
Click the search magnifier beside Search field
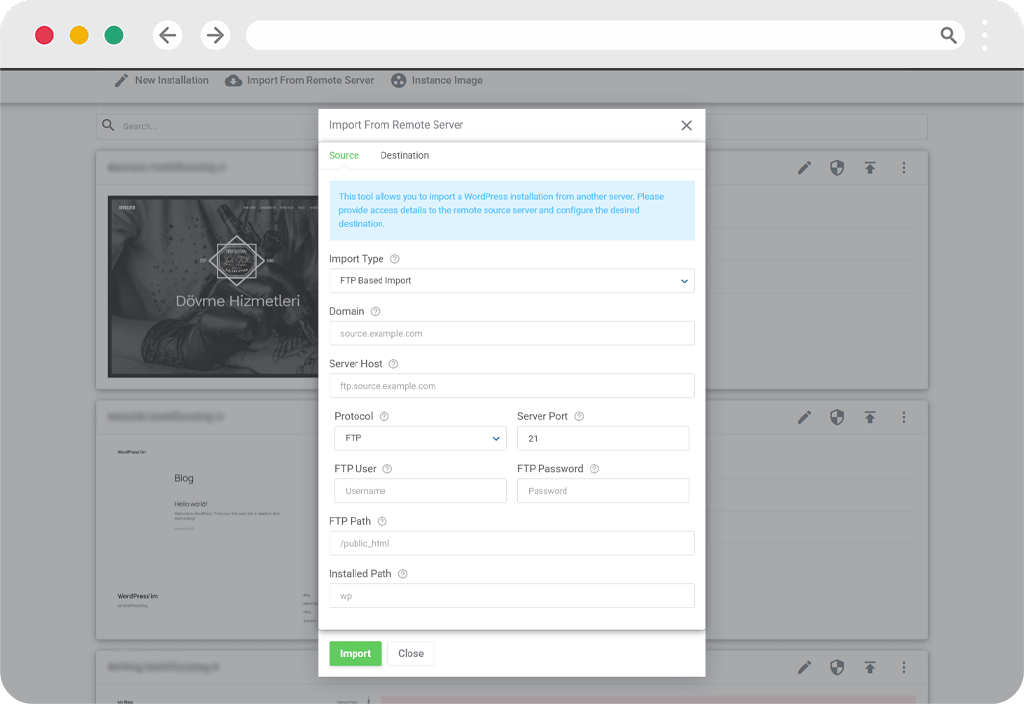click(x=108, y=125)
